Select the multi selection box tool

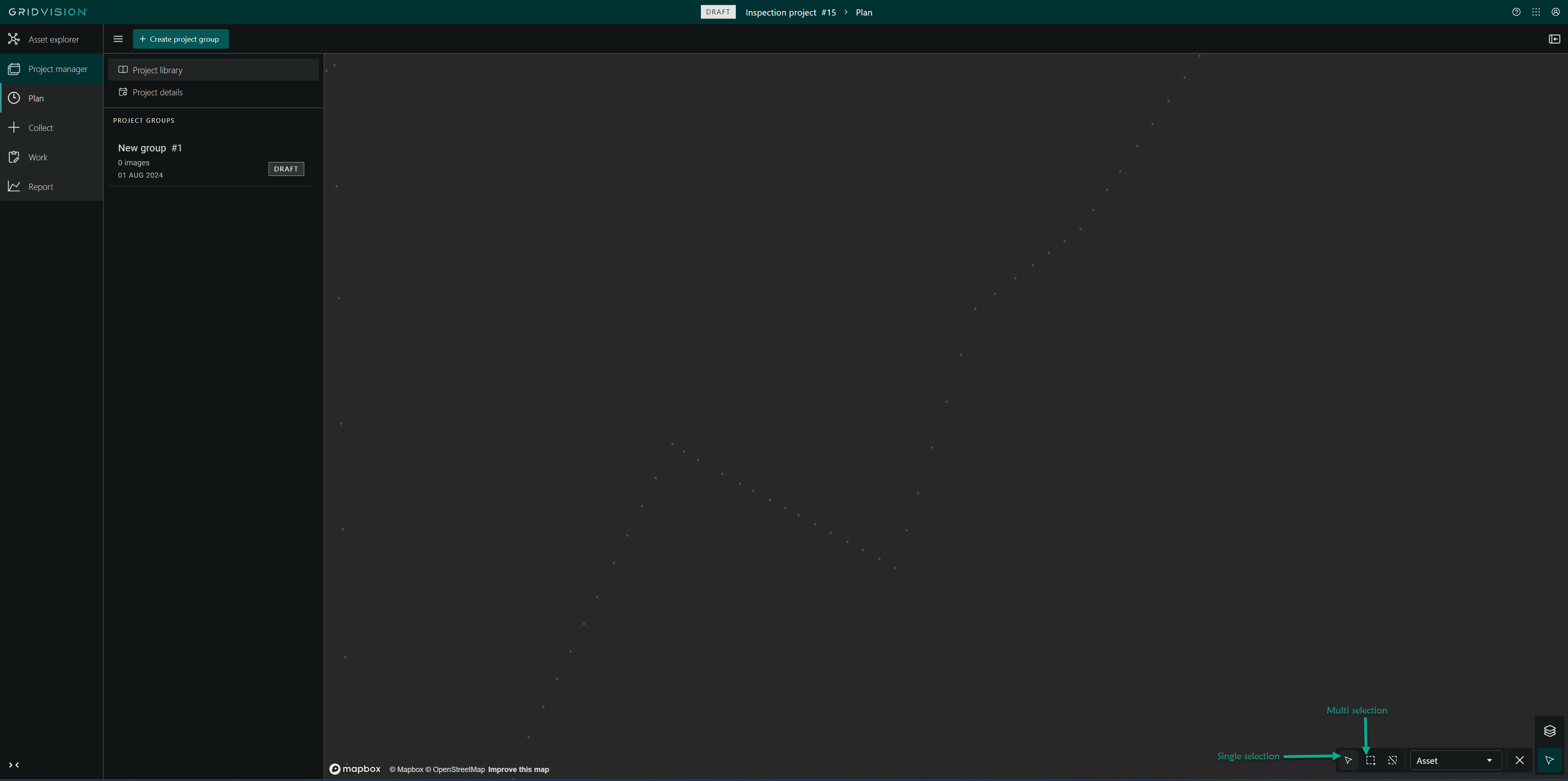(x=1370, y=760)
